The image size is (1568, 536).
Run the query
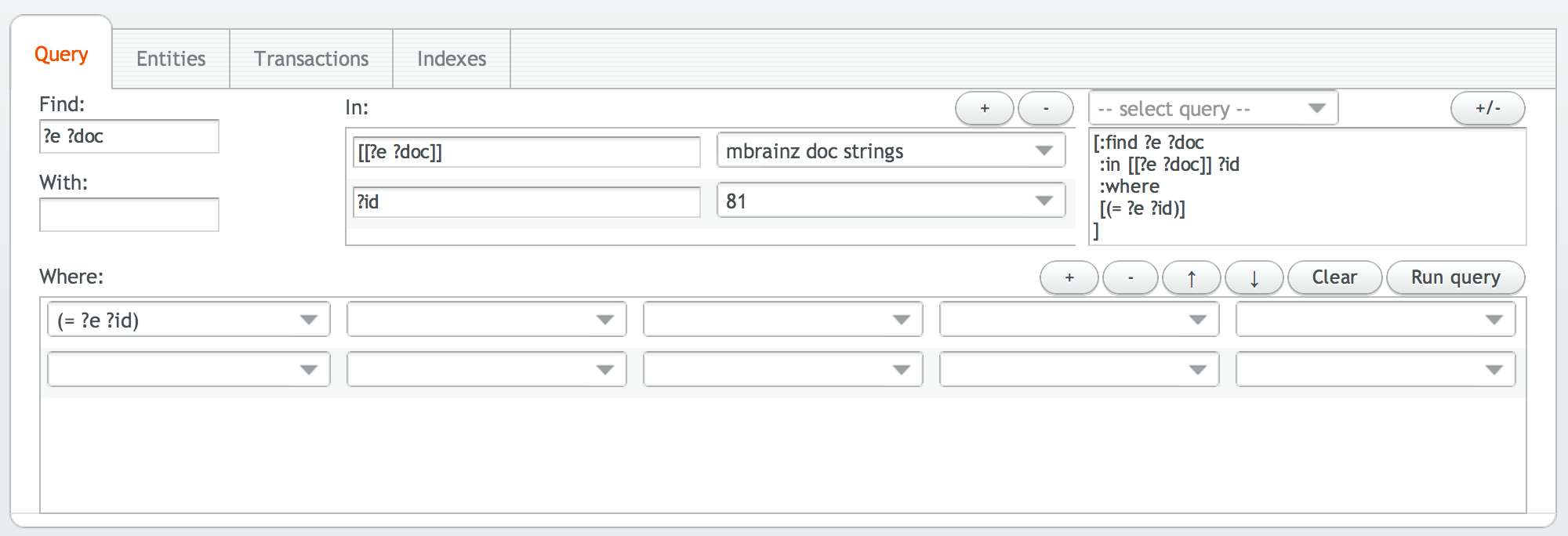1456,277
